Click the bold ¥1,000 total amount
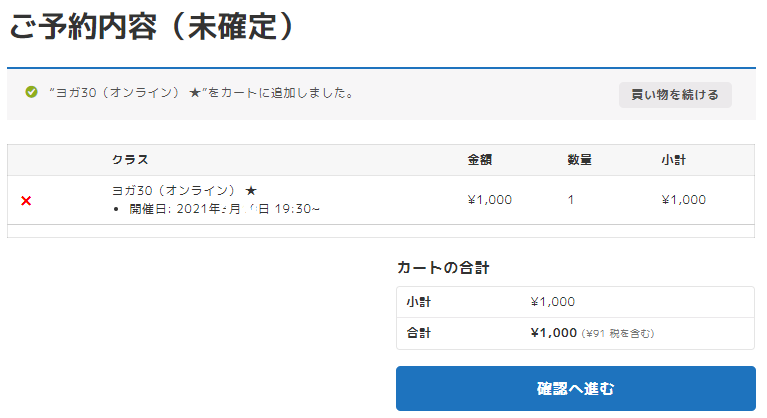This screenshot has height=418, width=767. tap(553, 333)
